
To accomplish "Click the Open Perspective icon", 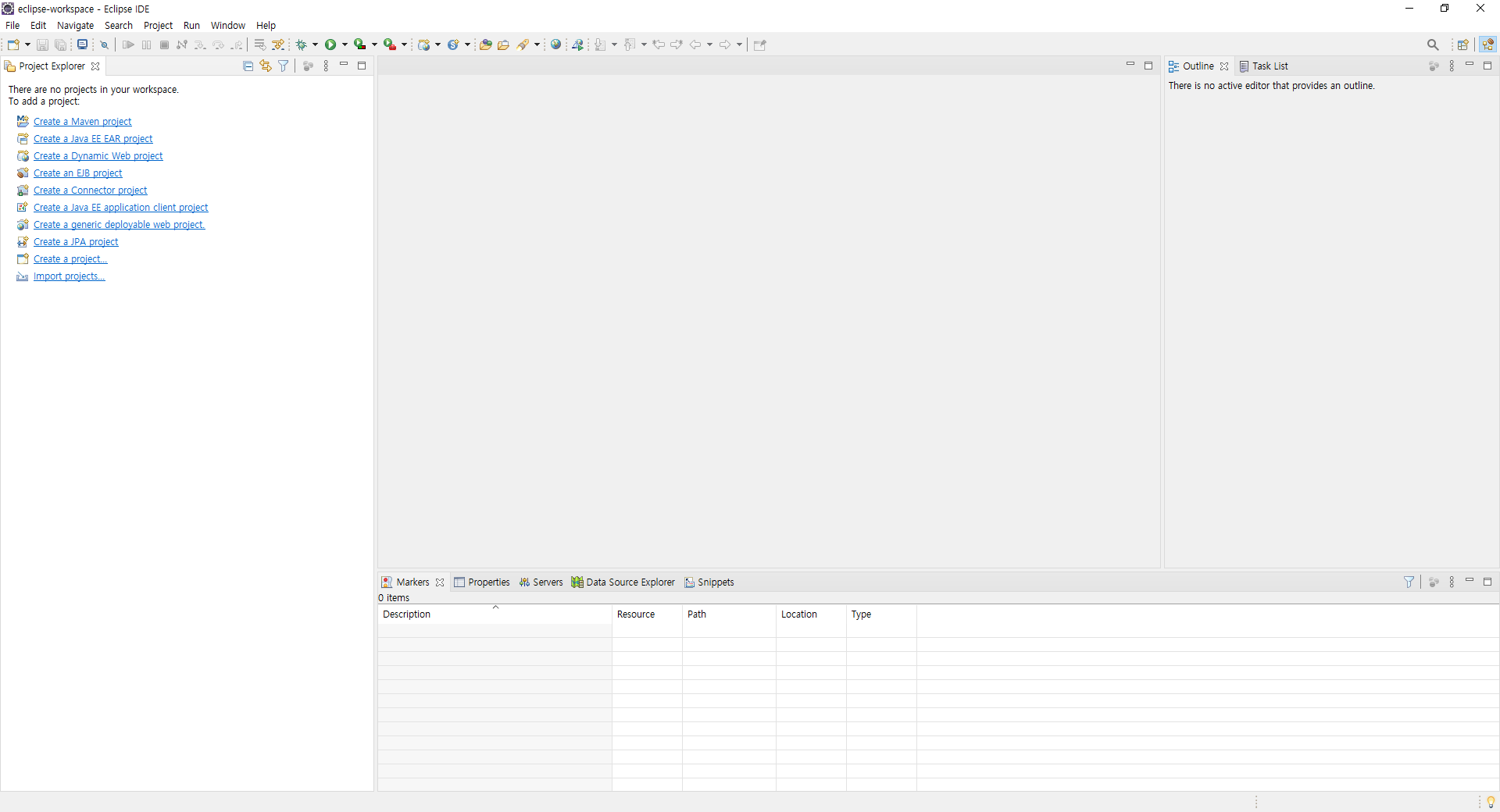I will tap(1462, 45).
